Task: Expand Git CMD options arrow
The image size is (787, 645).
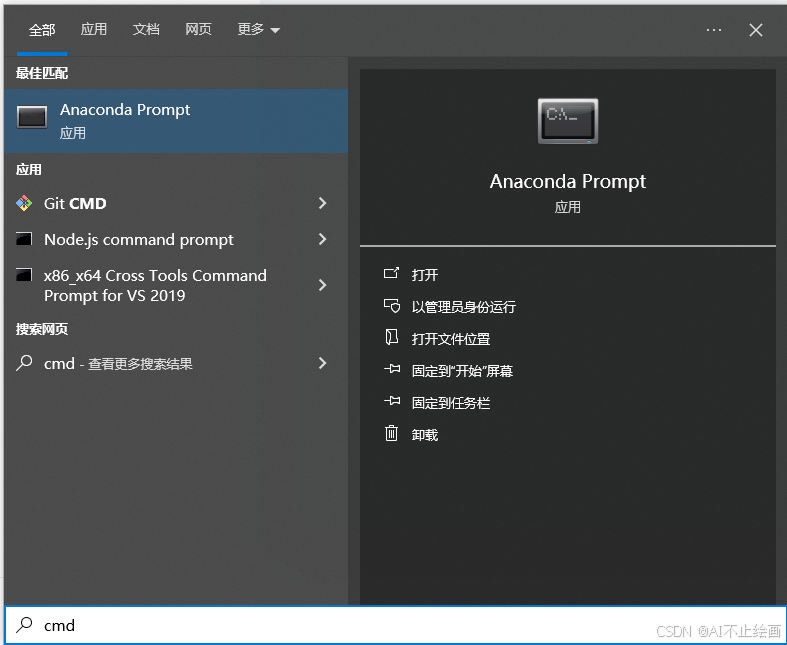Action: (x=323, y=203)
